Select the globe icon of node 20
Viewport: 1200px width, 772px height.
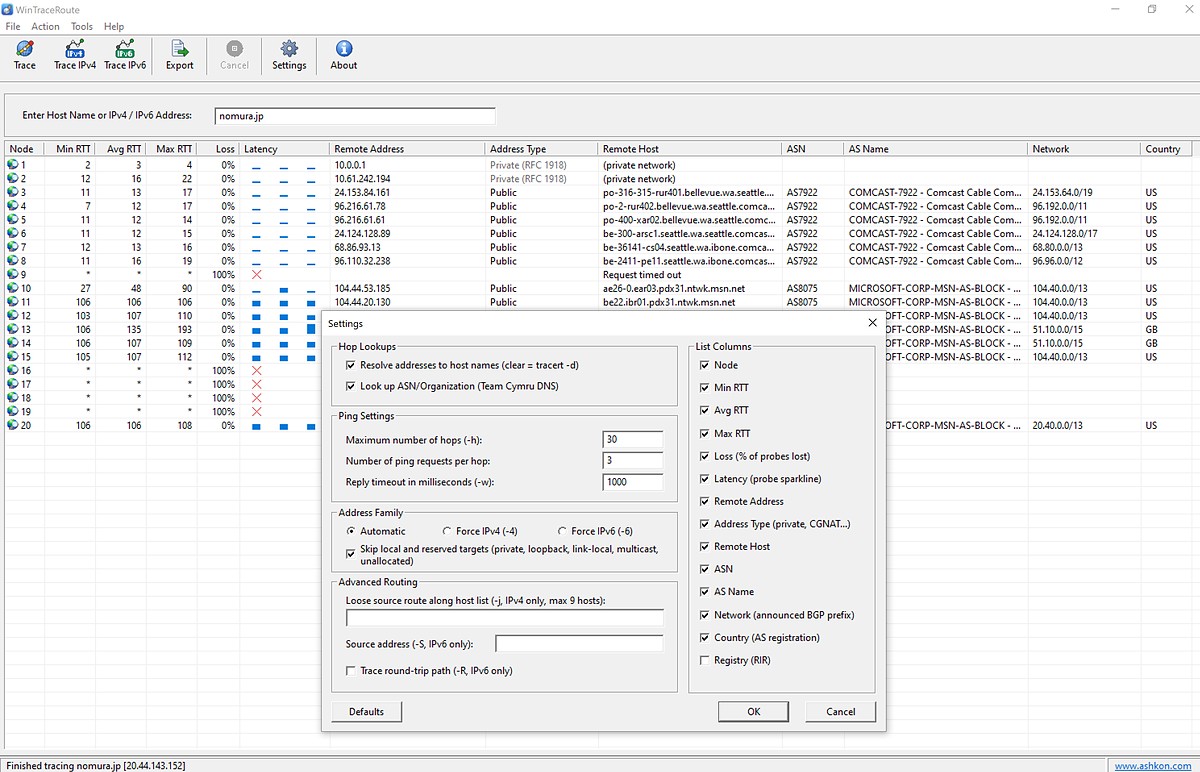pos(13,426)
